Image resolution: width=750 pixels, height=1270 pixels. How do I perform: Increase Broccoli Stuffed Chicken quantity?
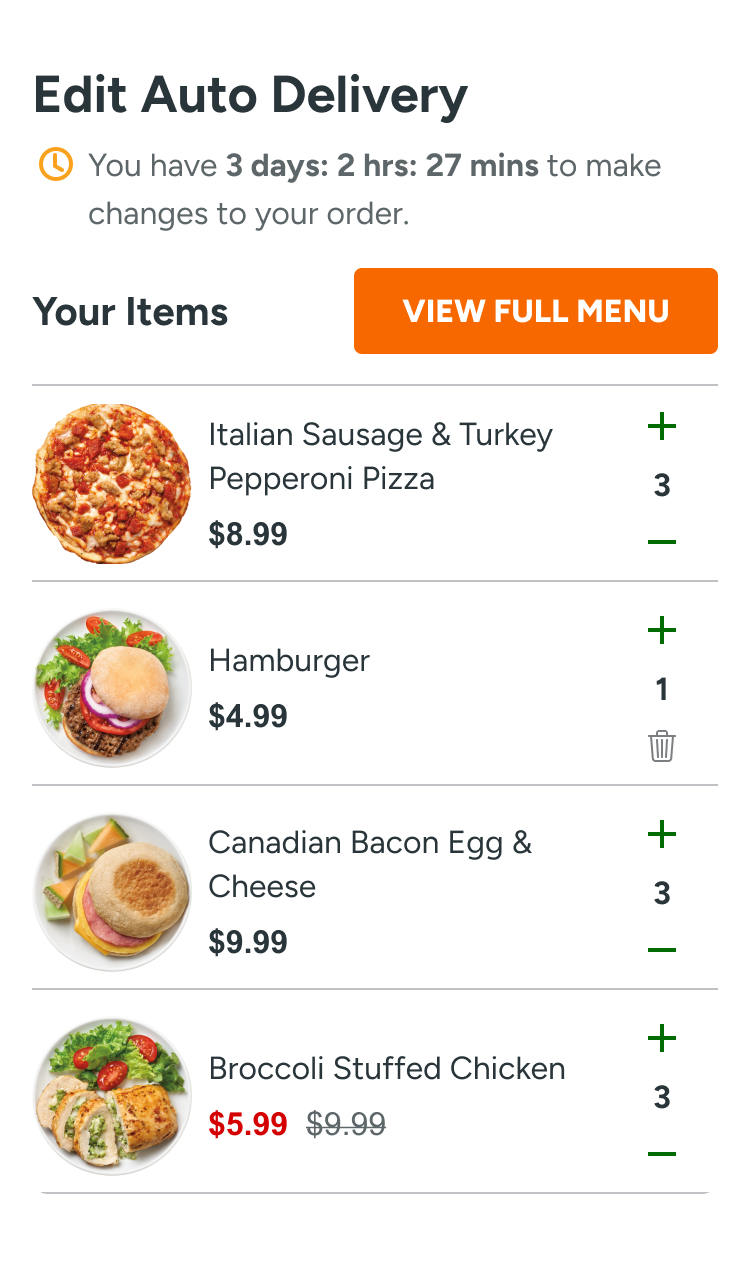point(662,1039)
